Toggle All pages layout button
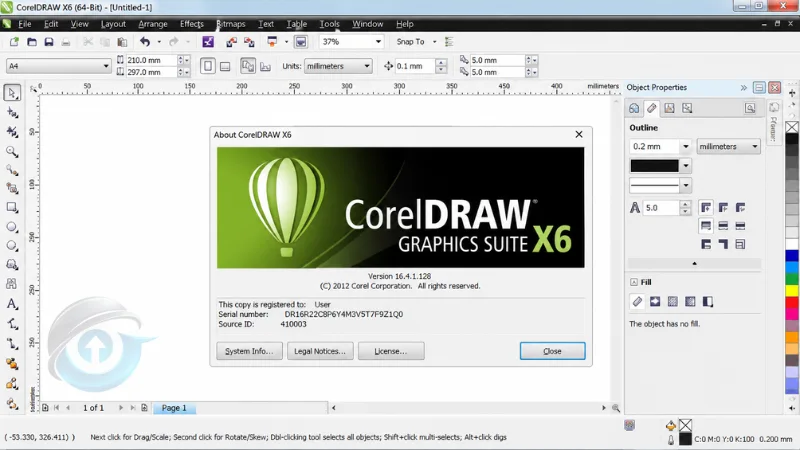Viewport: 800px width, 450px height. pos(248,66)
